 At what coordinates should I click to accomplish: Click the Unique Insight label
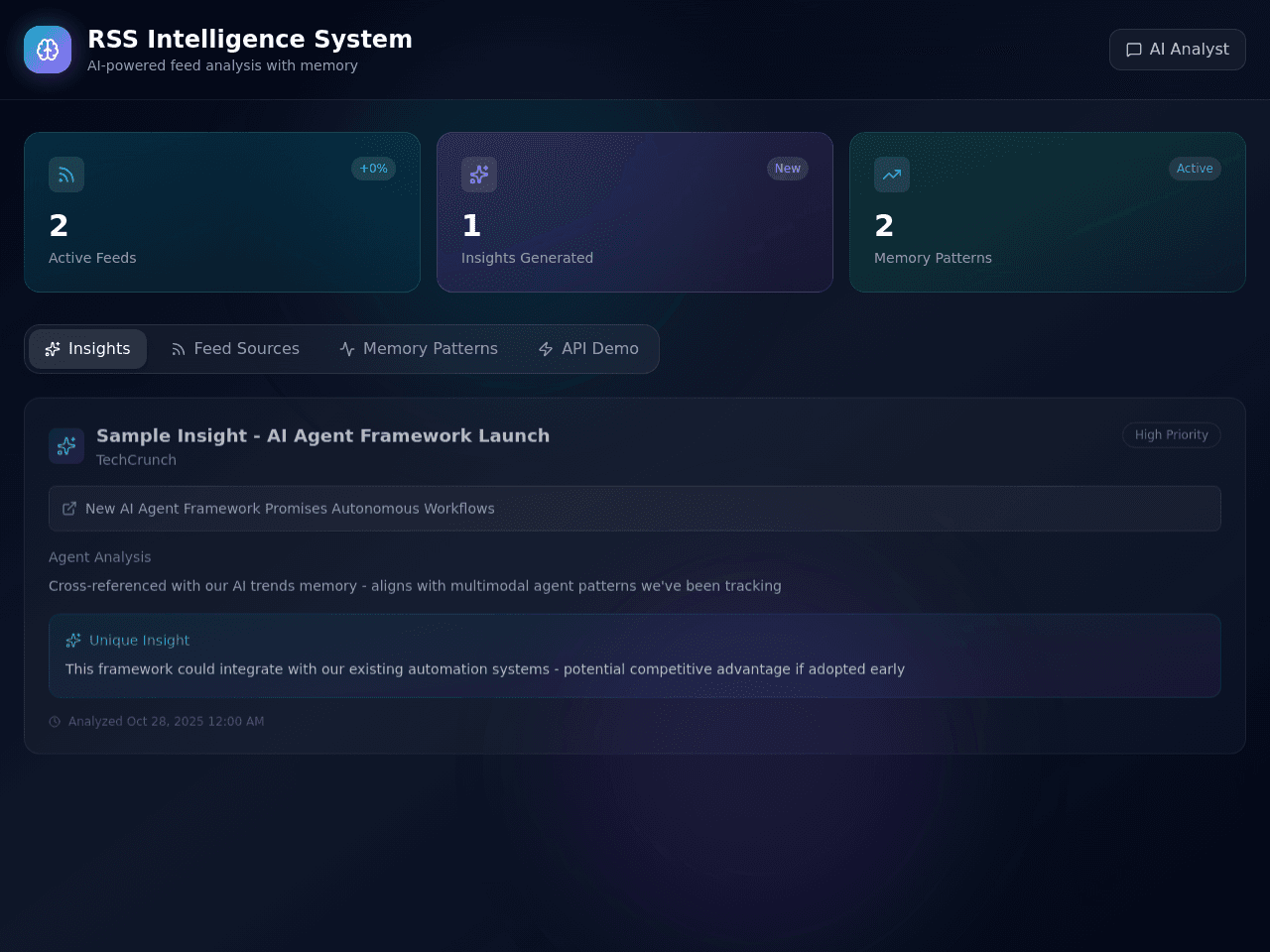(139, 641)
